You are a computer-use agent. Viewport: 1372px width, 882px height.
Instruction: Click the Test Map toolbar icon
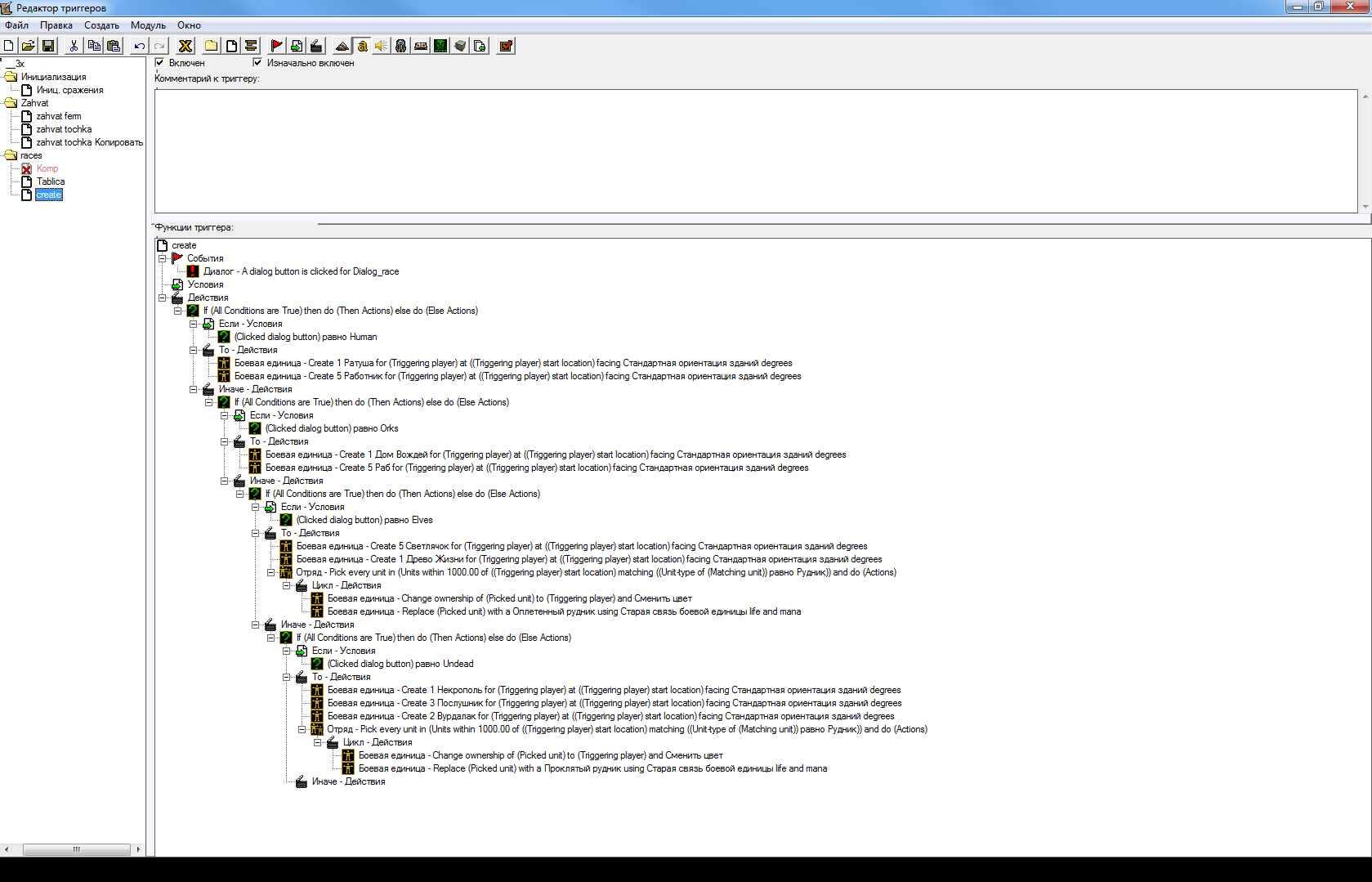point(506,46)
